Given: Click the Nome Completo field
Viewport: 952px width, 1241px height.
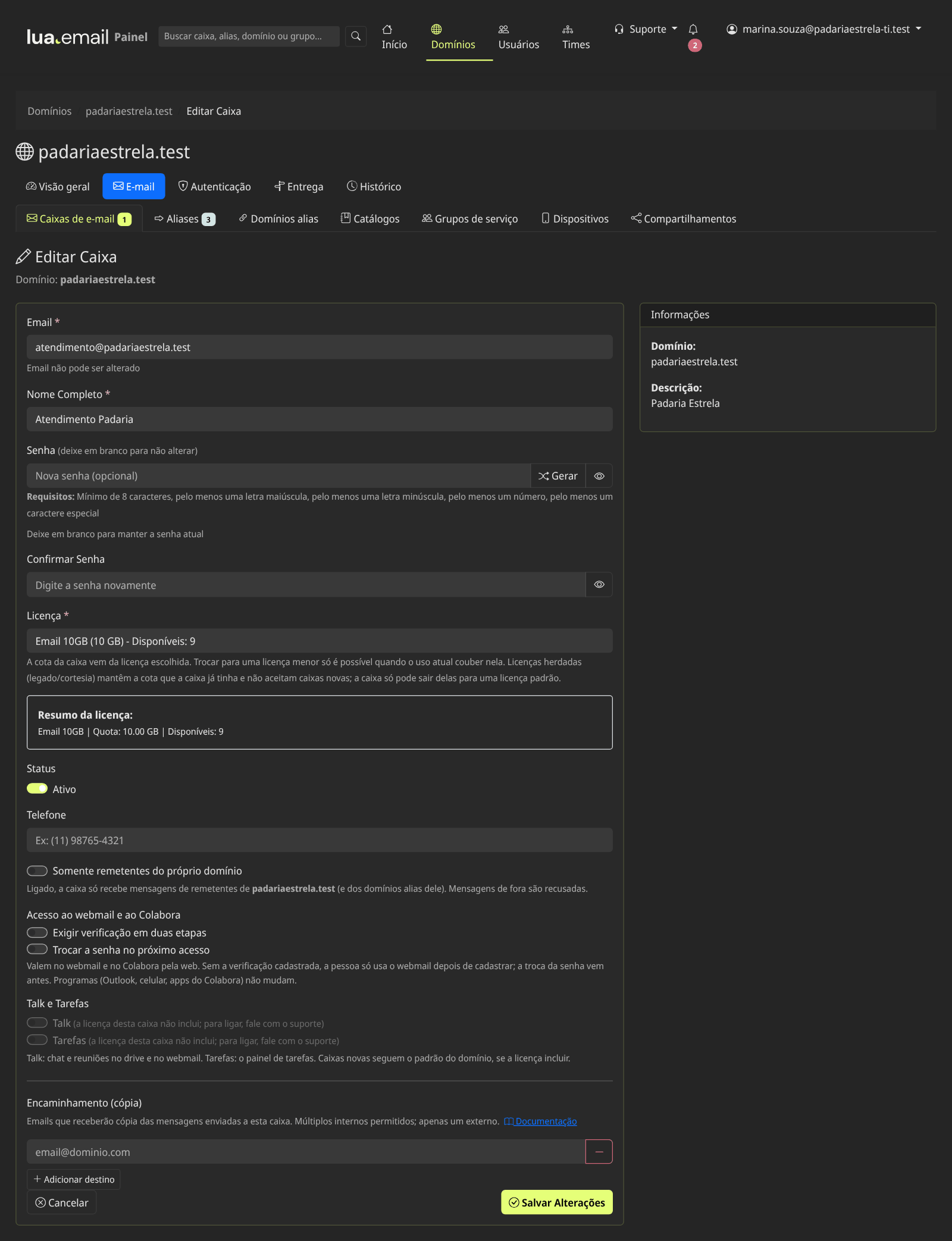Looking at the screenshot, I should pyautogui.click(x=320, y=419).
